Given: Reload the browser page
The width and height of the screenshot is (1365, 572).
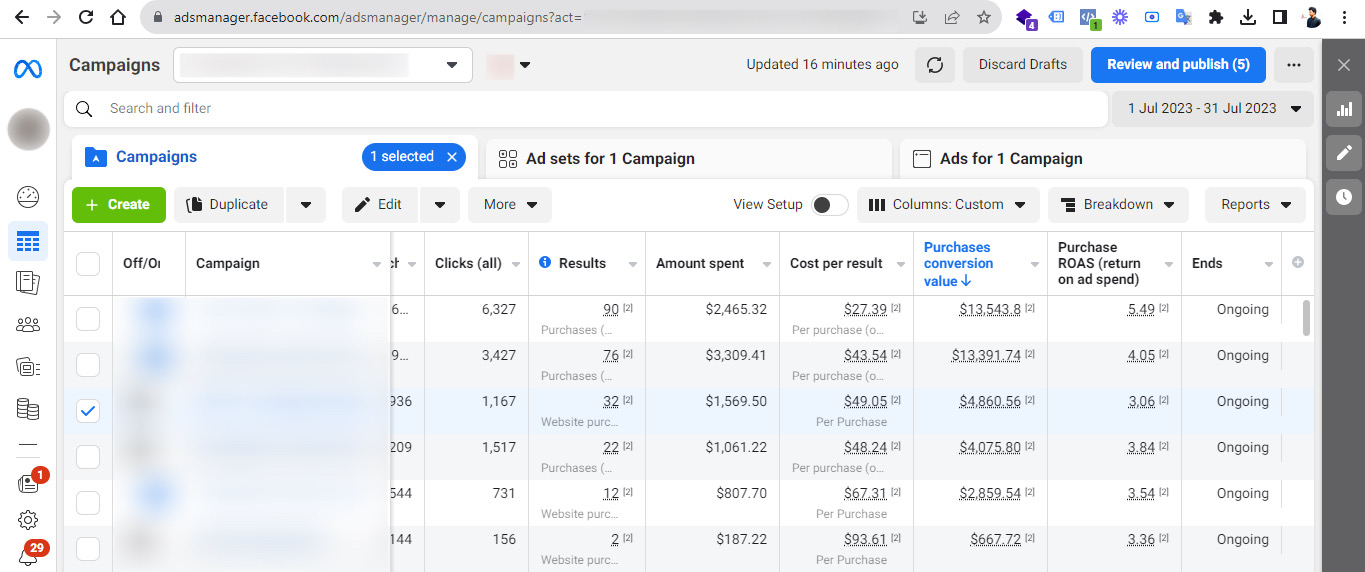Looking at the screenshot, I should click(x=86, y=17).
